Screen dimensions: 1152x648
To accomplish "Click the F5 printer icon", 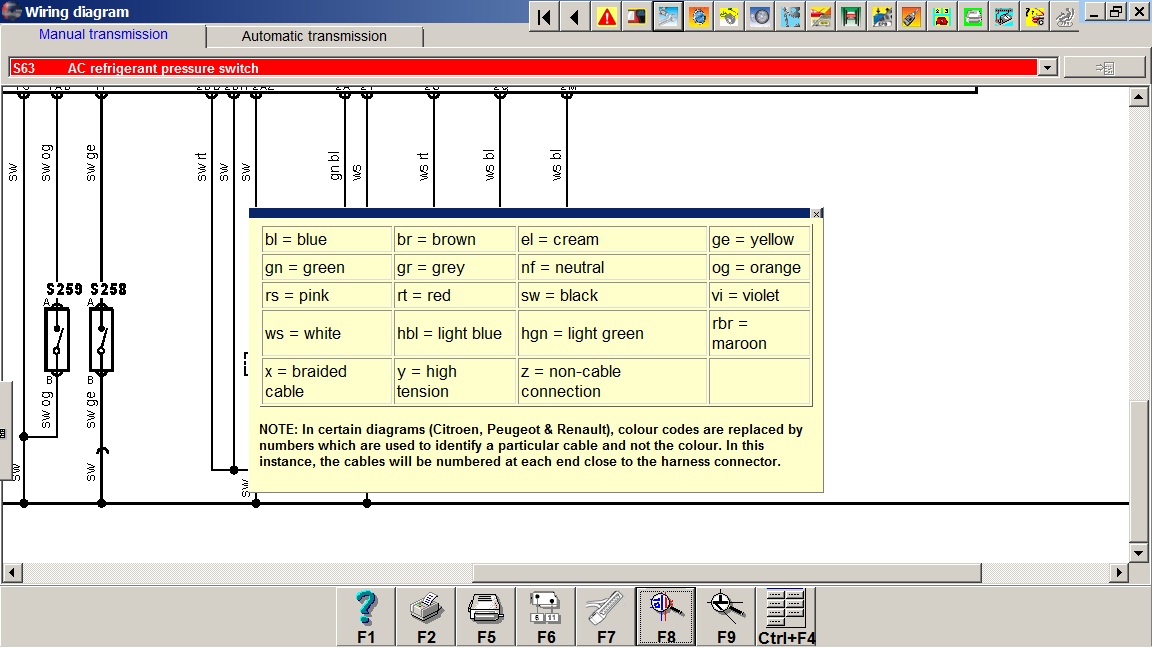I will pos(486,615).
